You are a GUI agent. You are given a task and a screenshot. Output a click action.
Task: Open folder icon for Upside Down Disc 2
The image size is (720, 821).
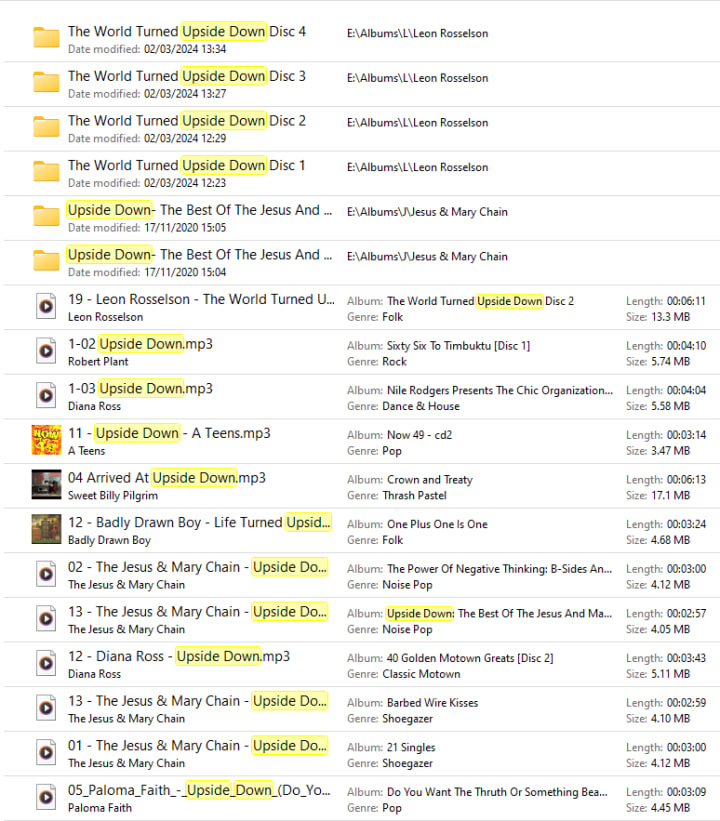click(46, 127)
